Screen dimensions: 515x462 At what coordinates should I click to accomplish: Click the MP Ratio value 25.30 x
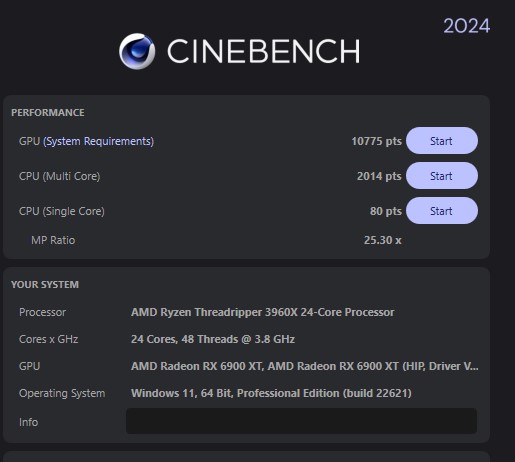pyautogui.click(x=383, y=240)
